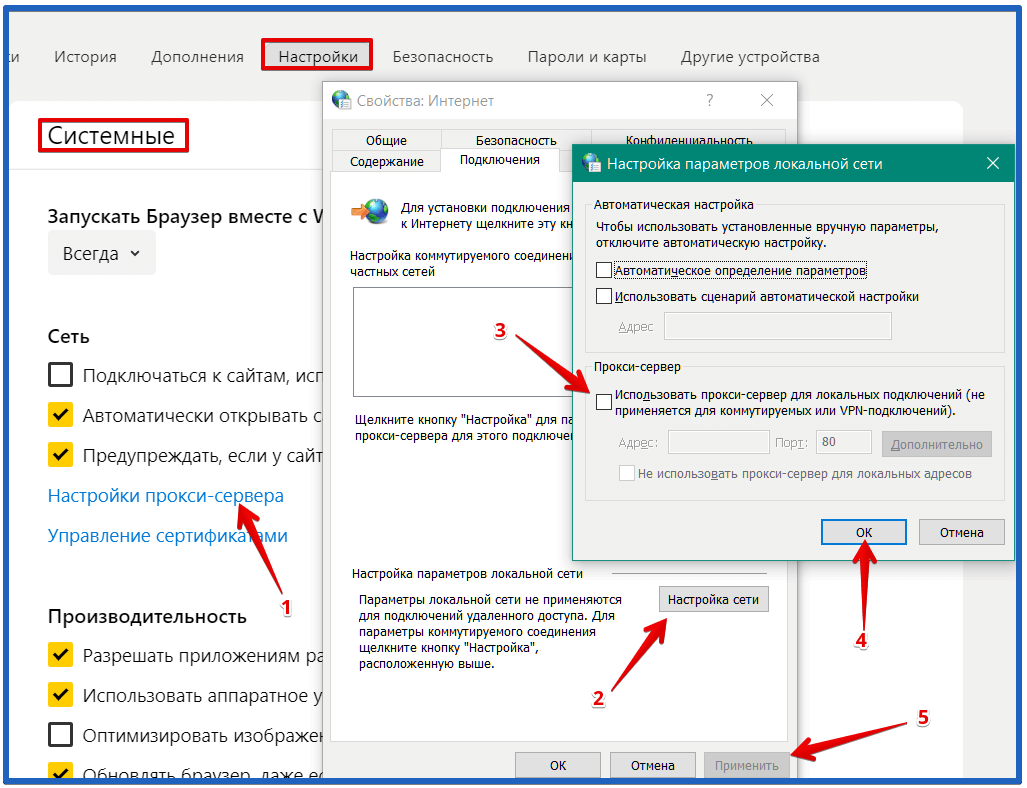Open the История tab in browser settings

85,57
